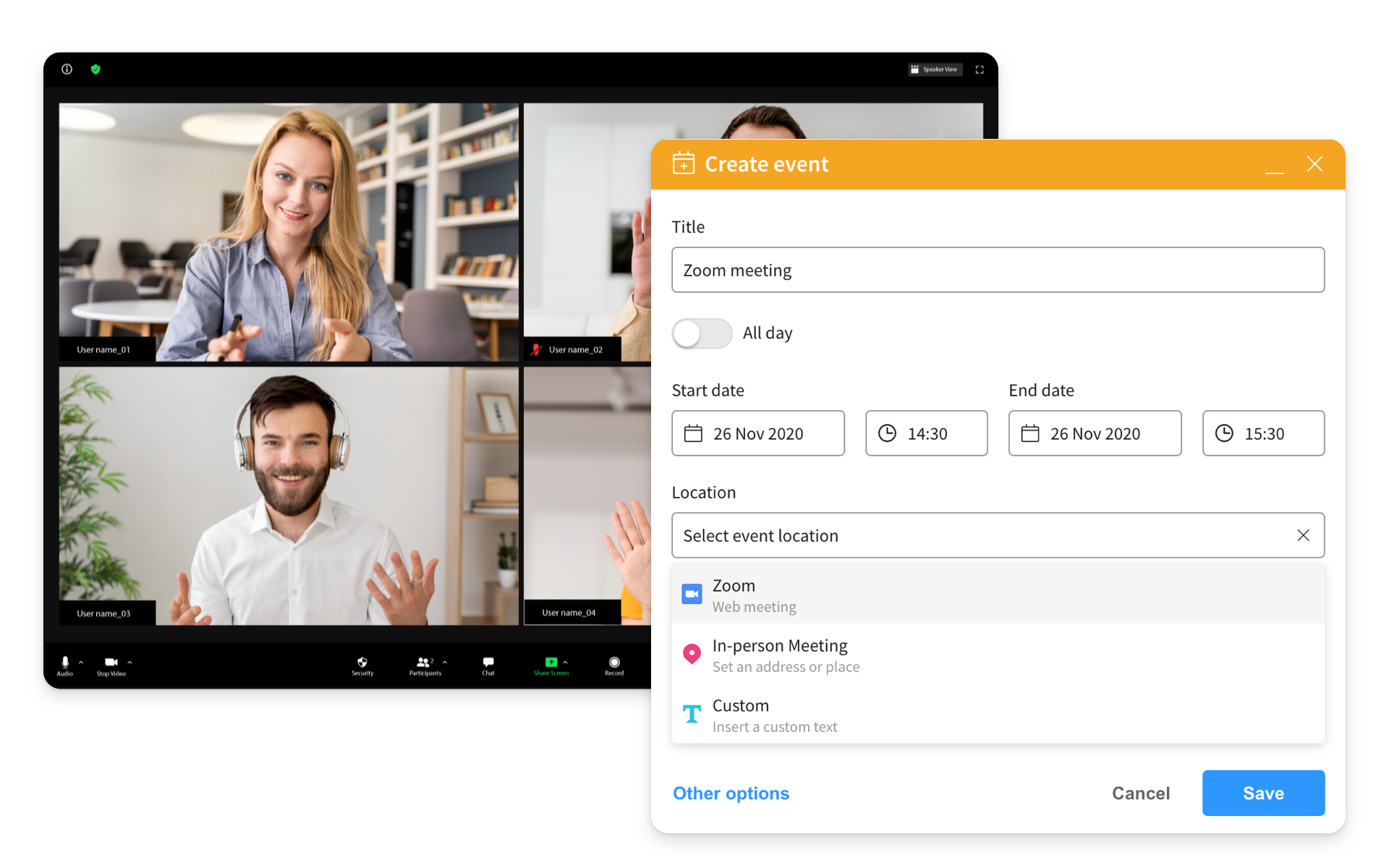Switch to Speaker View
This screenshot has height=868, width=1389.
[935, 69]
